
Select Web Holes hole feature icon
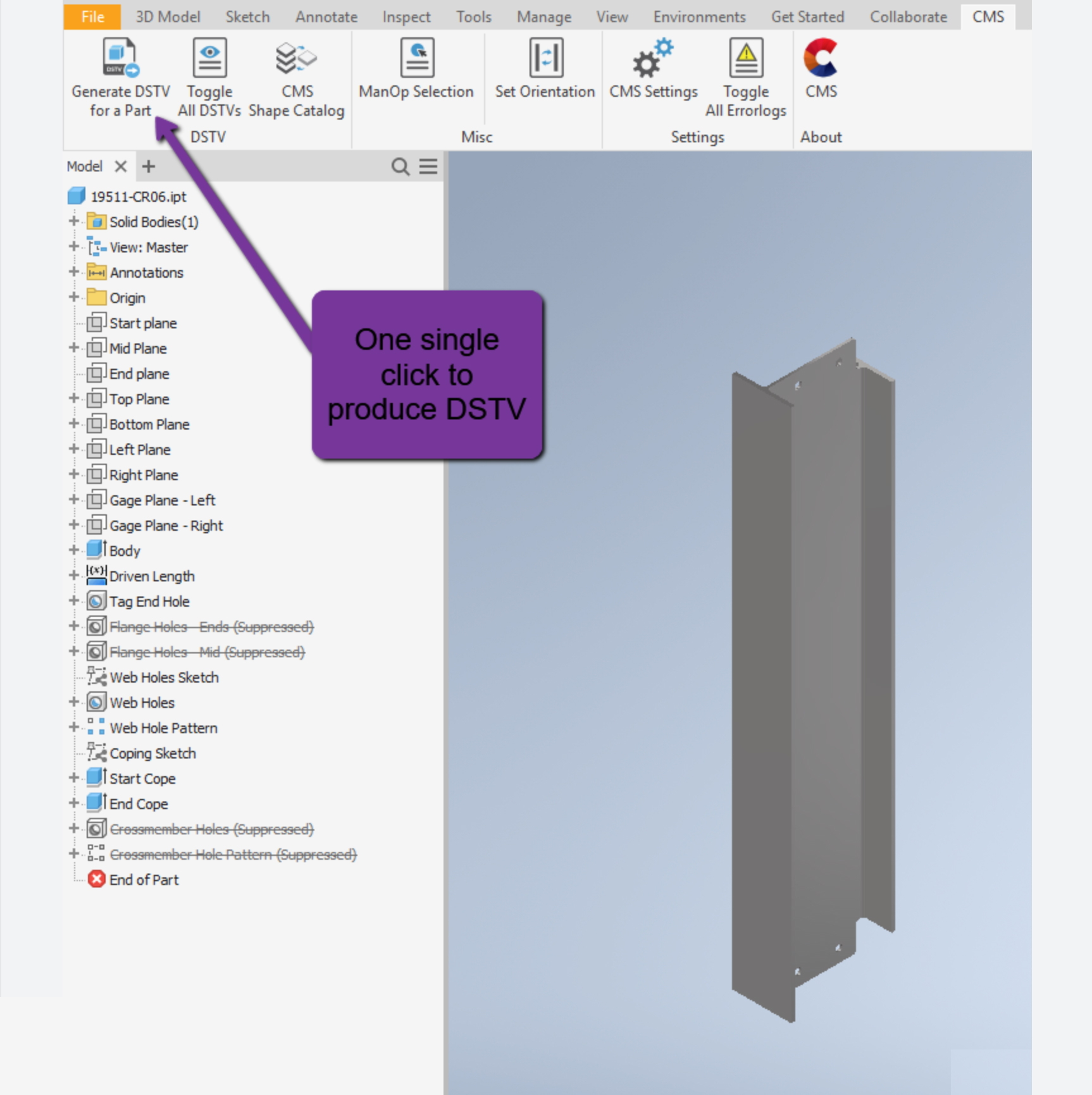(96, 702)
